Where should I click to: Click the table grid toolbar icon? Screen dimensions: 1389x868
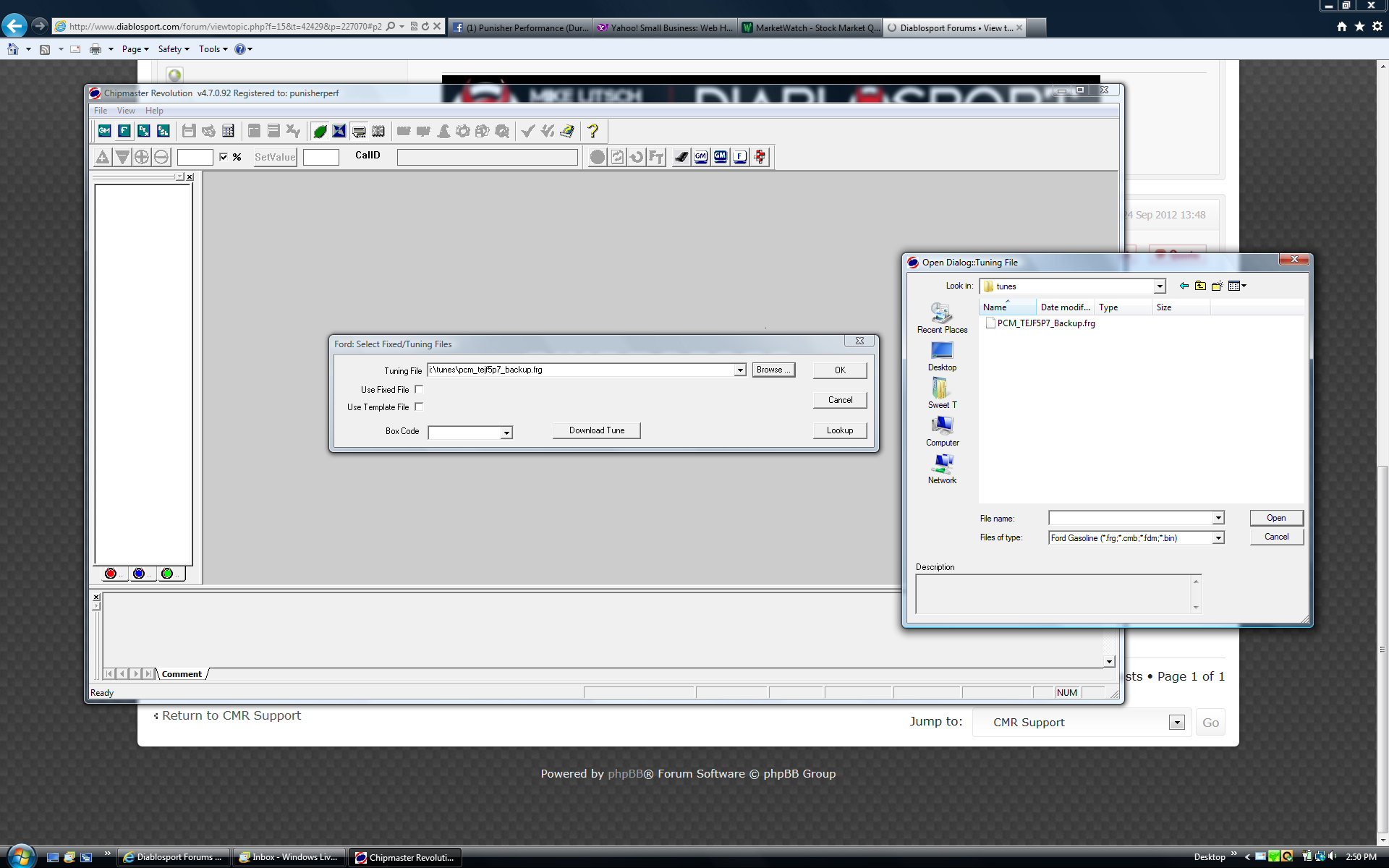[x=228, y=131]
